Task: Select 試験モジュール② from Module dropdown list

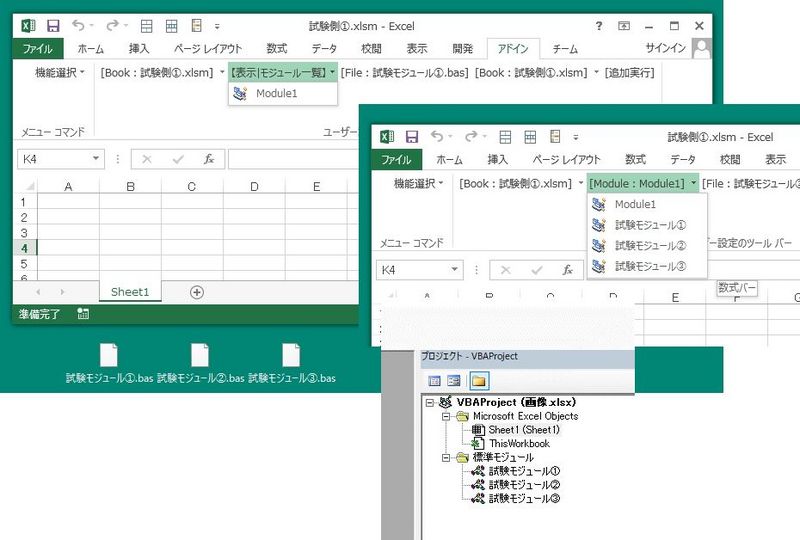Action: (x=650, y=245)
